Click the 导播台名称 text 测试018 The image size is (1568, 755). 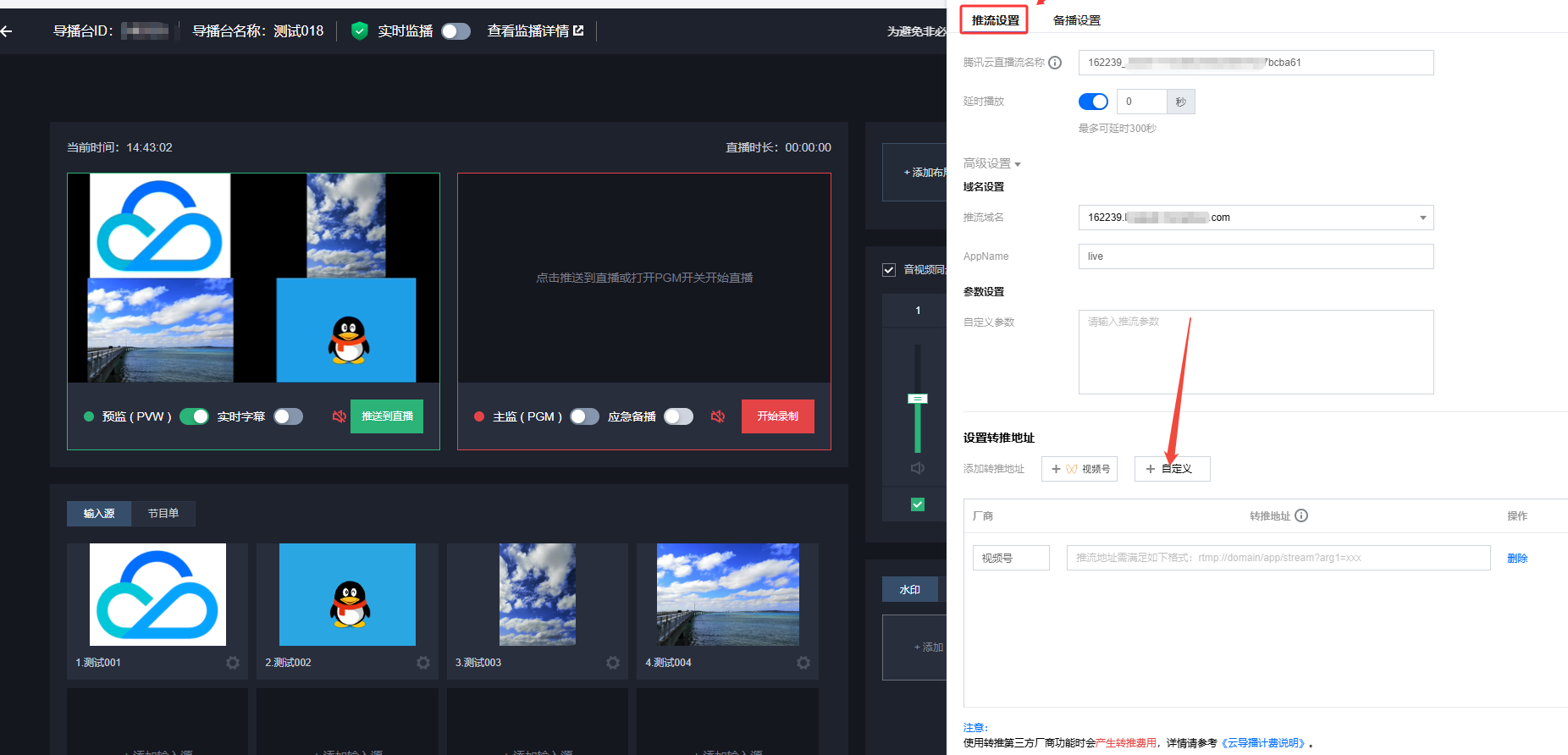[x=298, y=31]
